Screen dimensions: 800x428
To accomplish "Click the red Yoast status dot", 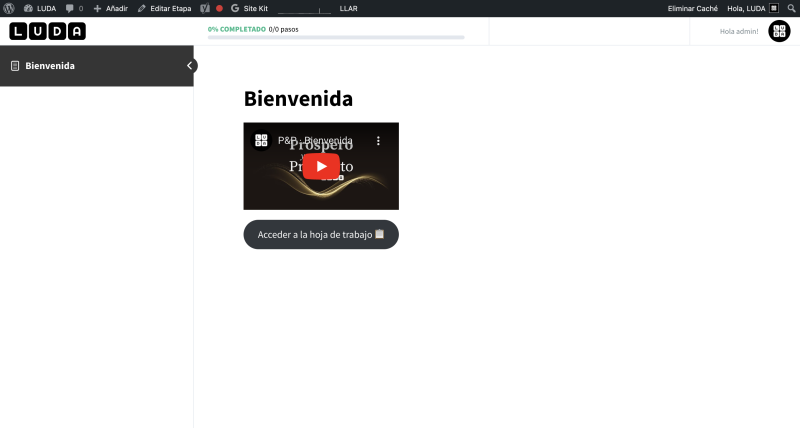I will pos(219,8).
